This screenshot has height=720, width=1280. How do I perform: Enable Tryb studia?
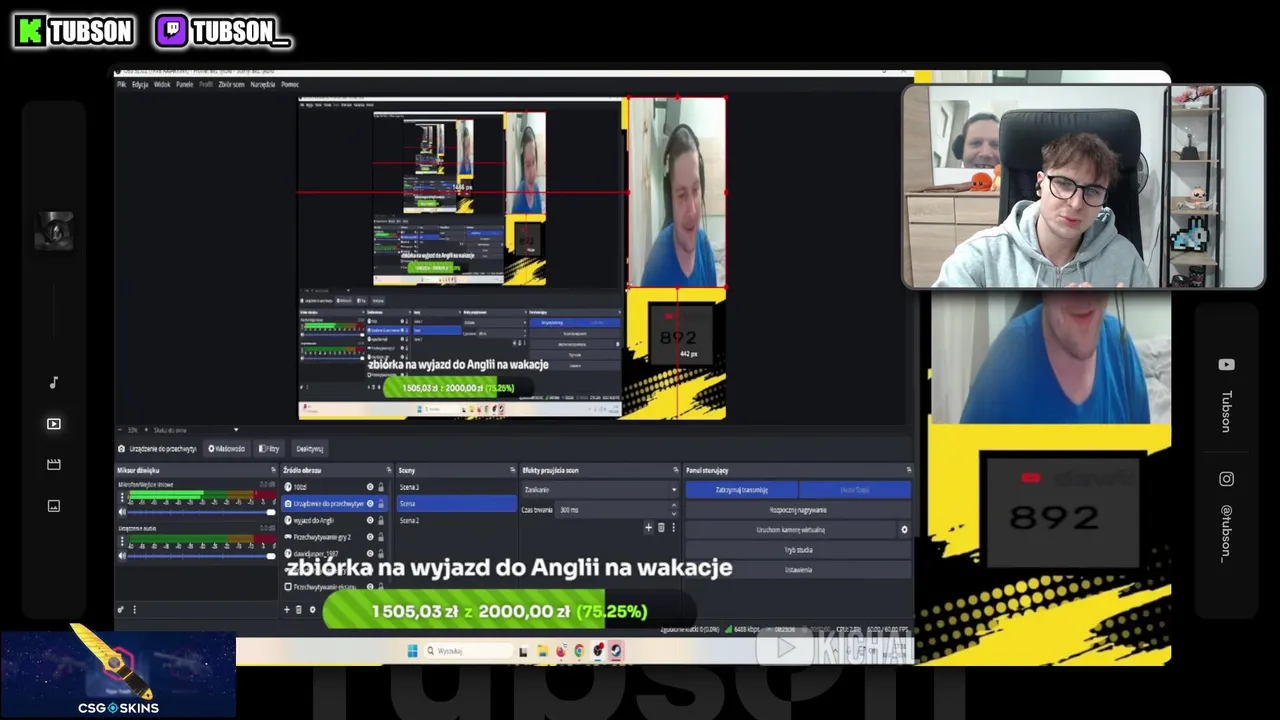pyautogui.click(x=798, y=550)
